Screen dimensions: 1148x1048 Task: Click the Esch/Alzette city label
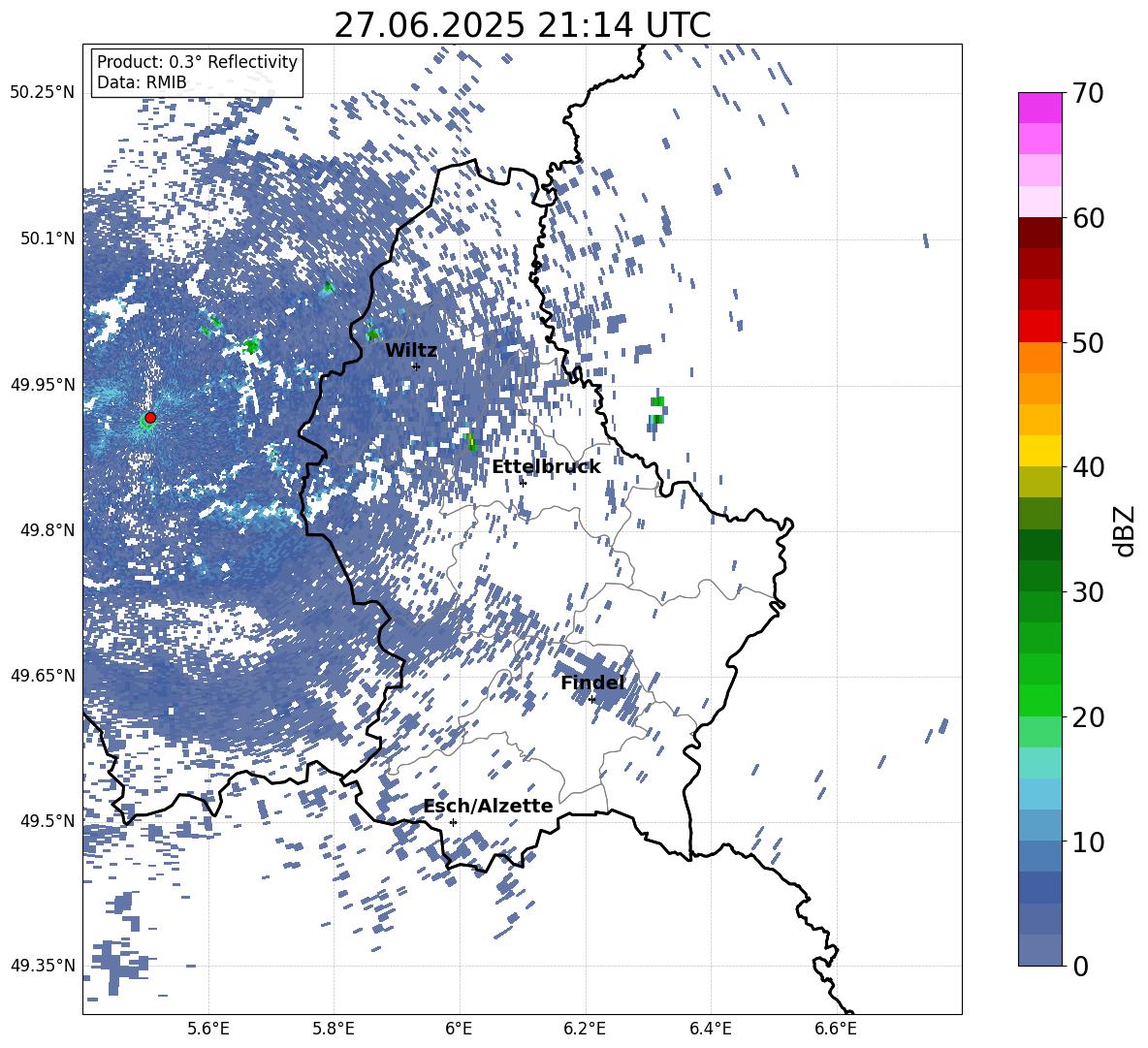click(489, 806)
